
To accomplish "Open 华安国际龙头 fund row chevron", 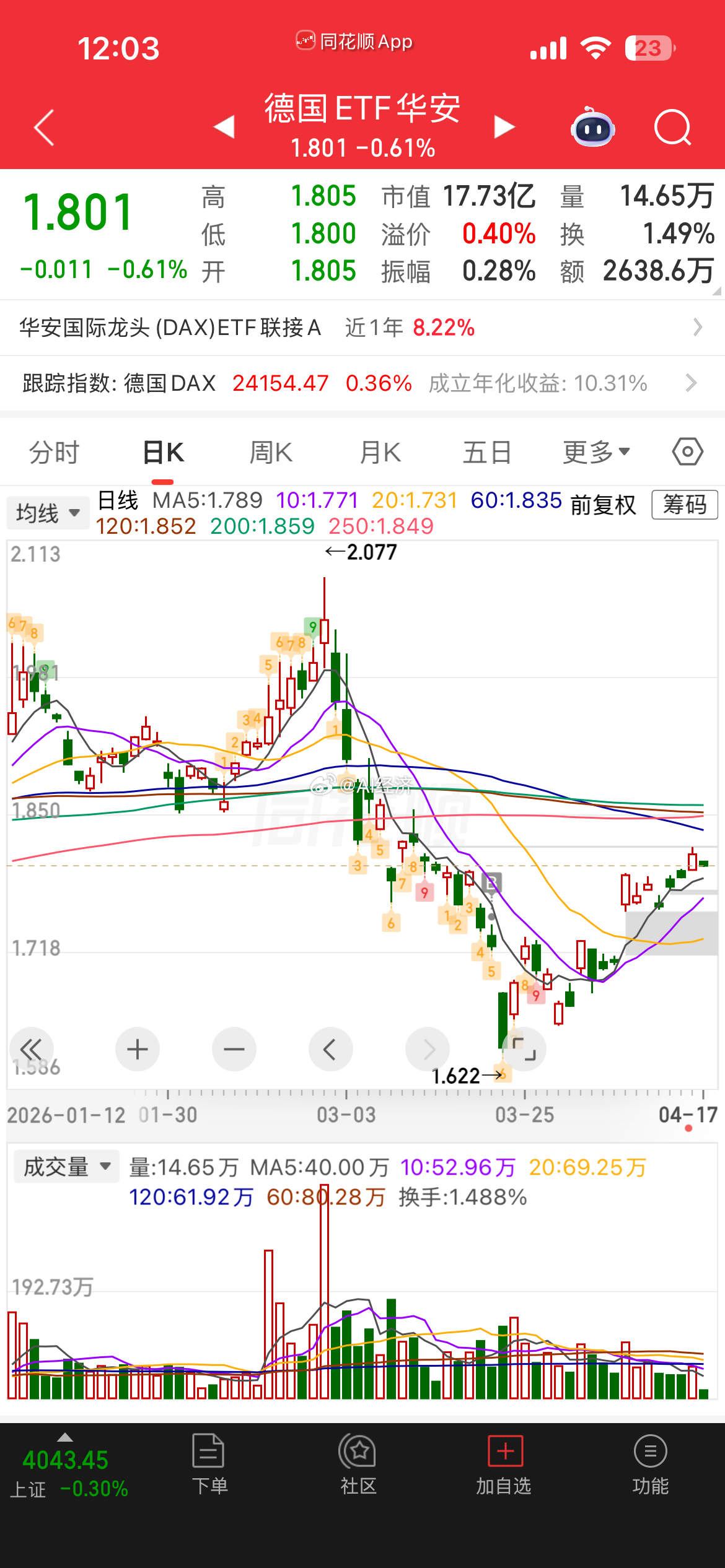I will point(698,327).
